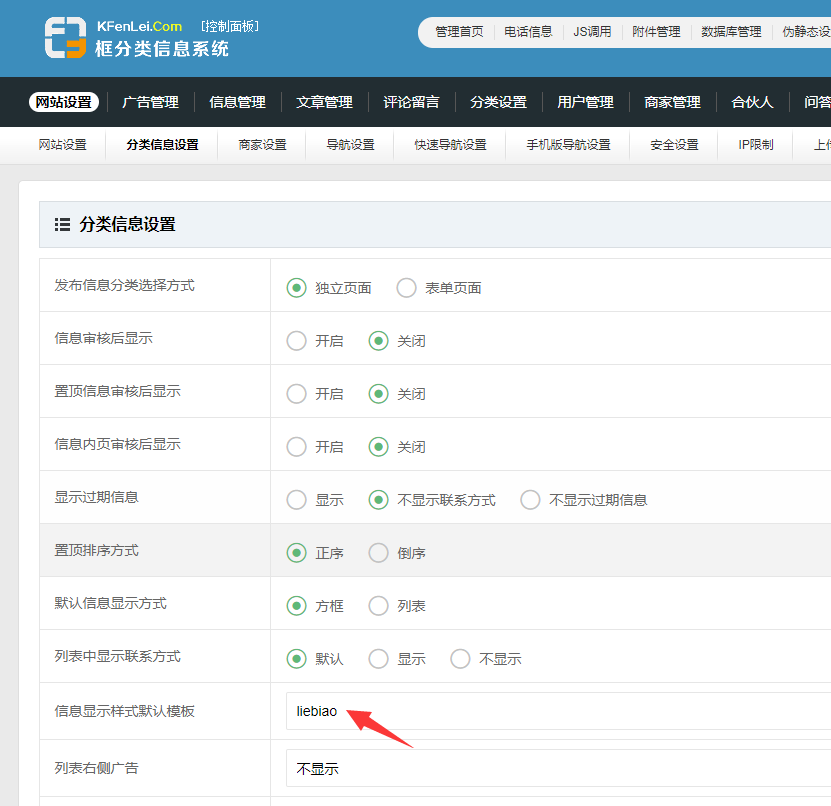This screenshot has height=806, width=831.
Task: Choose 倒序 for 置顶排序方式
Action: point(378,553)
